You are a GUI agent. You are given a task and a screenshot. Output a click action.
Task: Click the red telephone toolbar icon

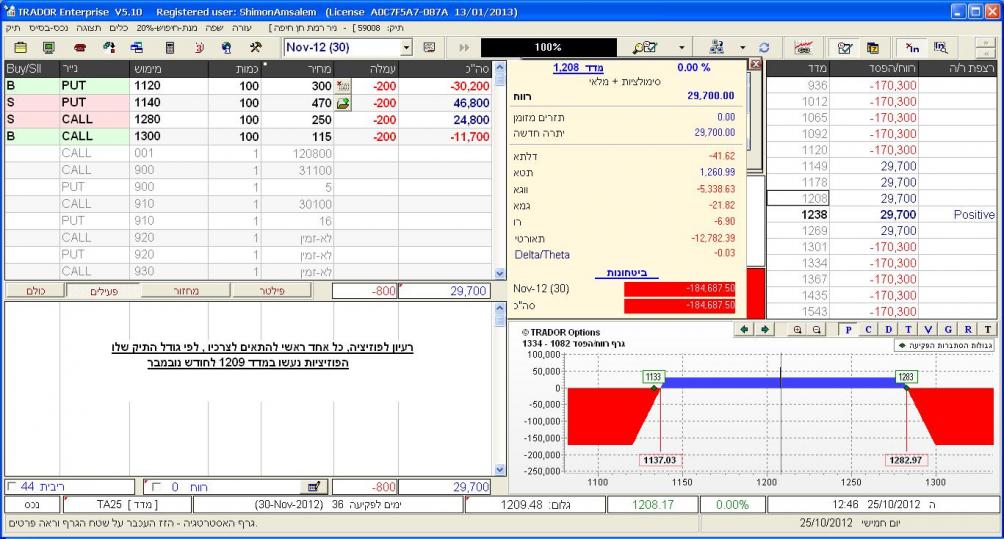[x=80, y=47]
